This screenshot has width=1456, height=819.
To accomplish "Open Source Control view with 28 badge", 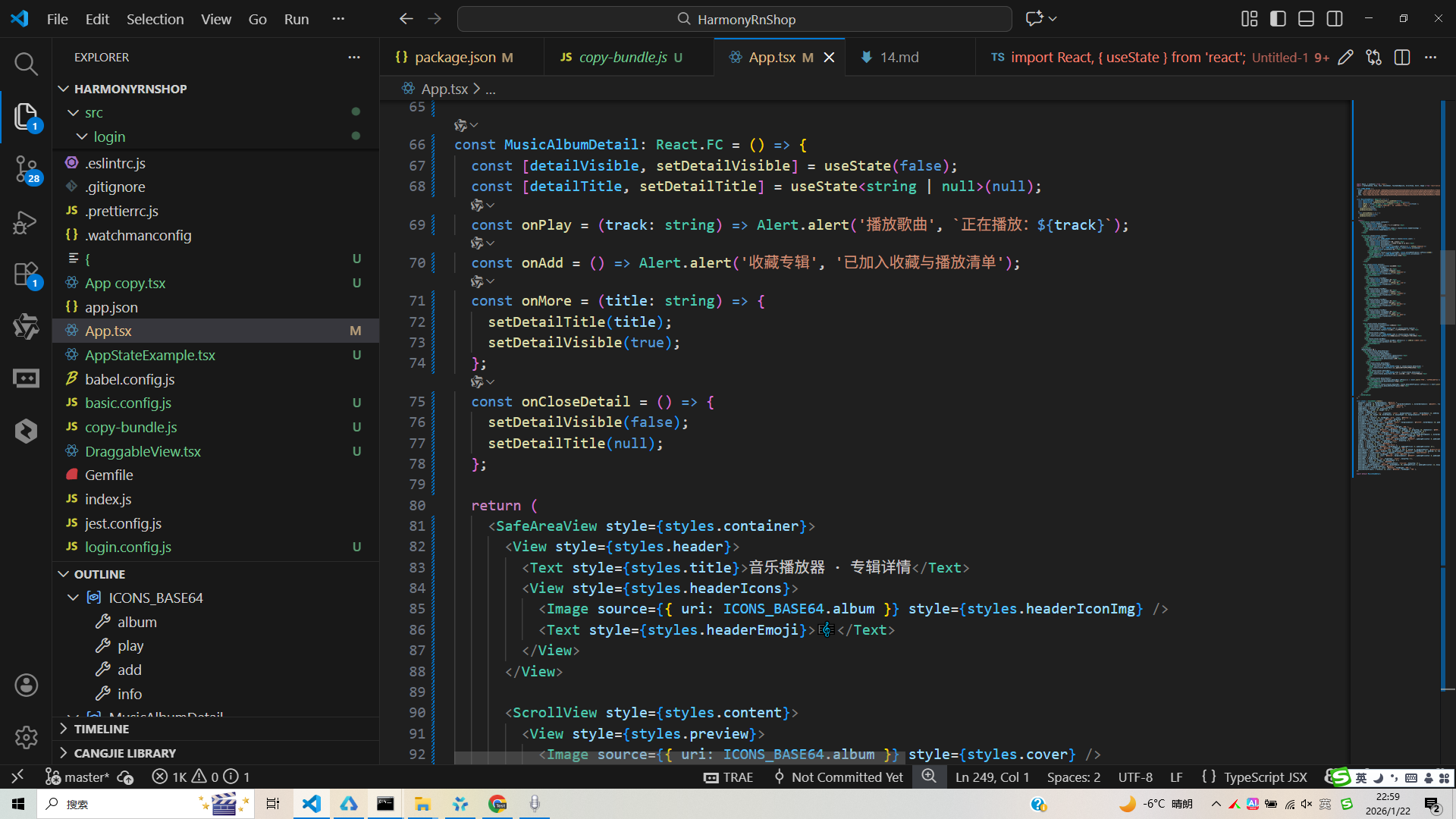I will tap(26, 168).
